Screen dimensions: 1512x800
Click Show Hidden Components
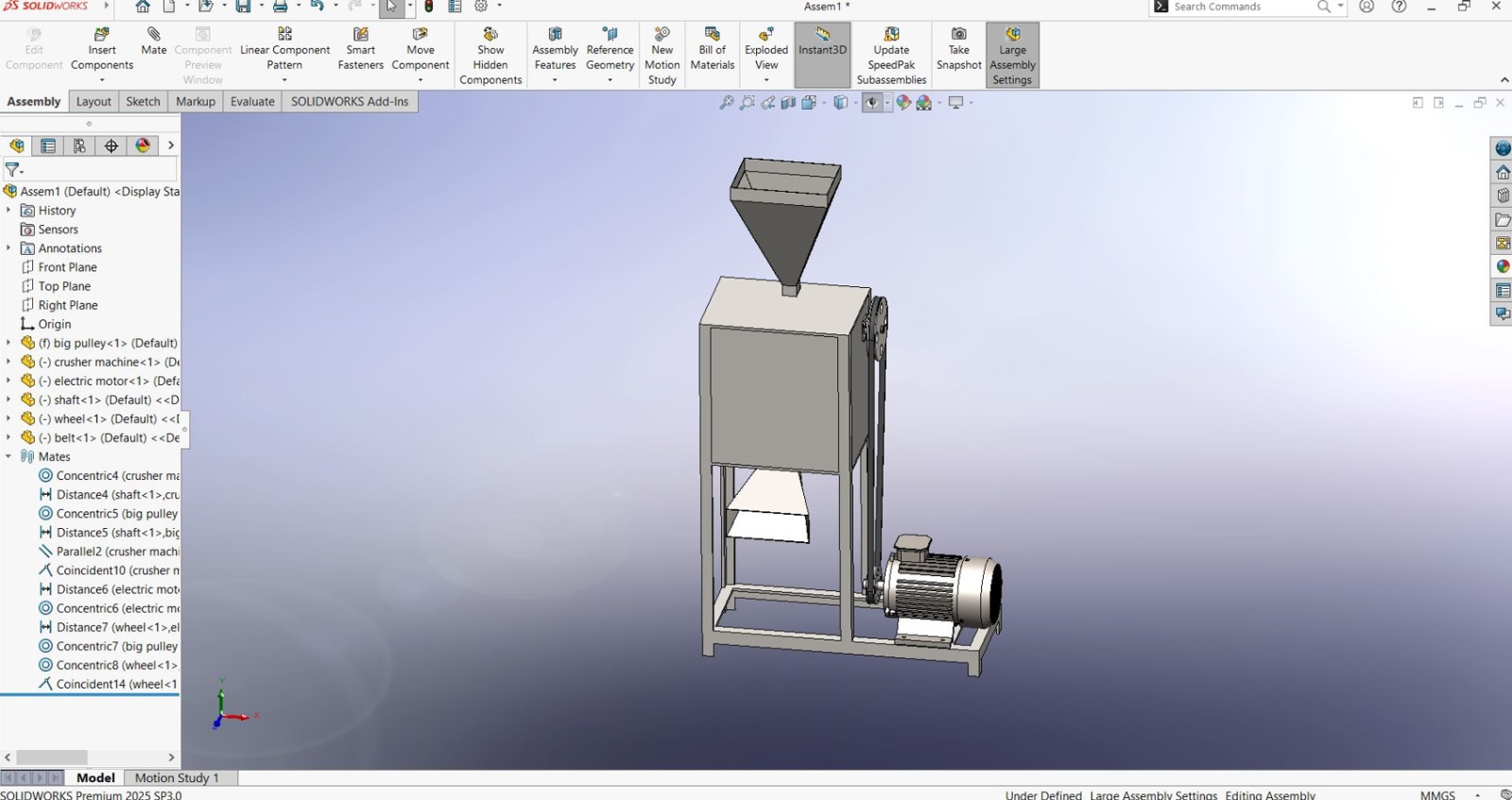(490, 56)
